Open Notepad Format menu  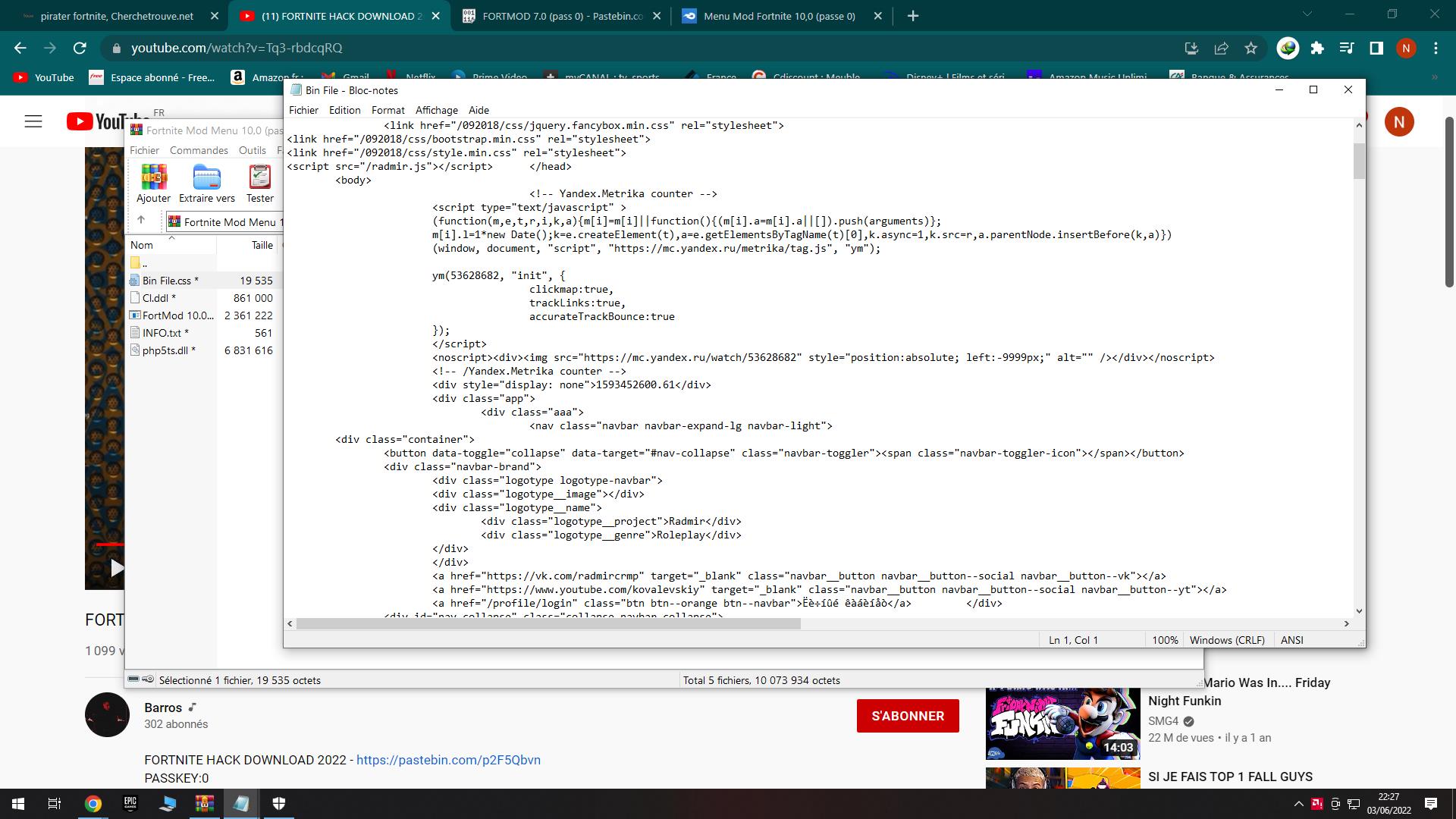(x=388, y=110)
